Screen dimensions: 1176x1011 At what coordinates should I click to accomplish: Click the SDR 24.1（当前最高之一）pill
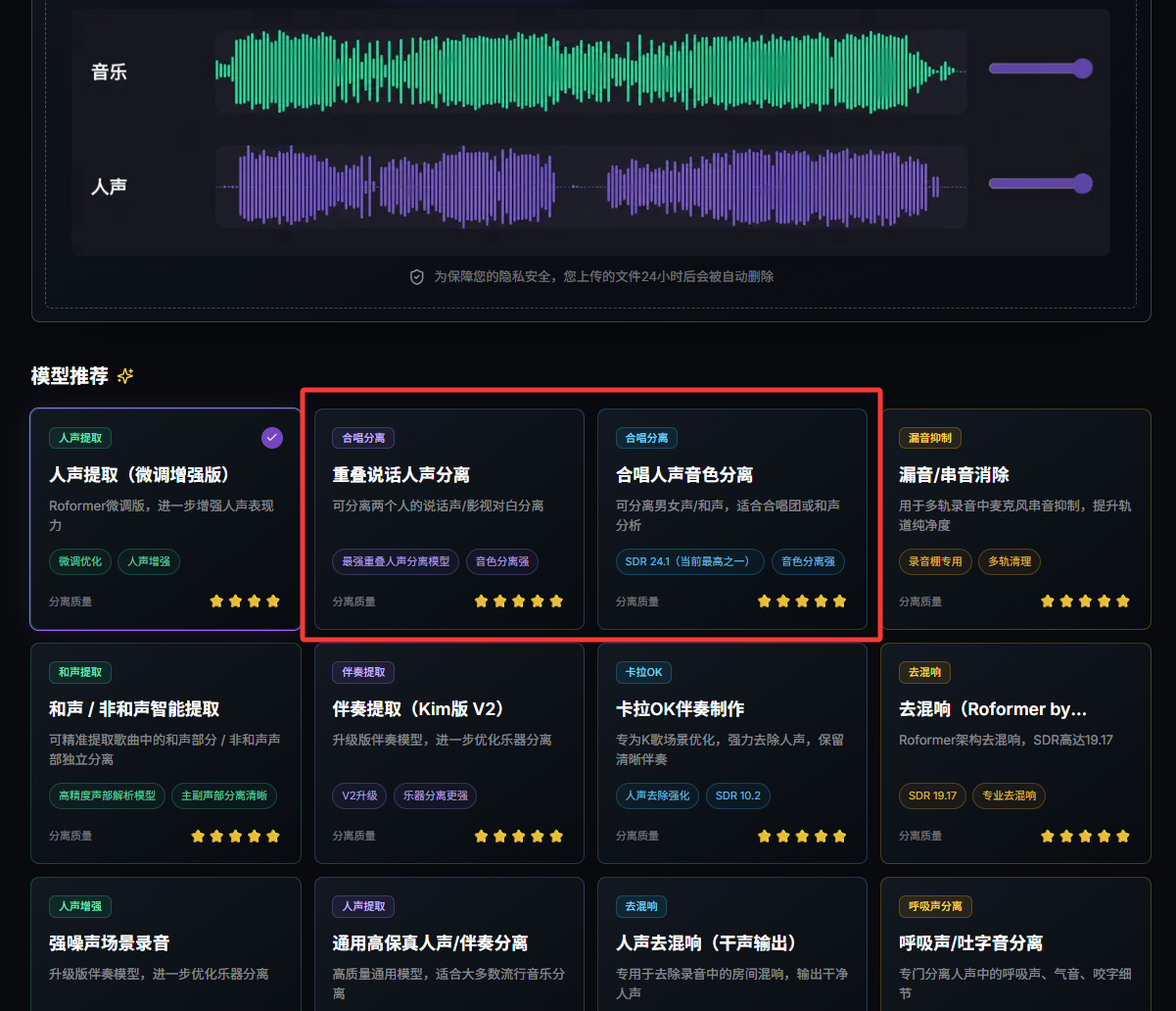[690, 561]
